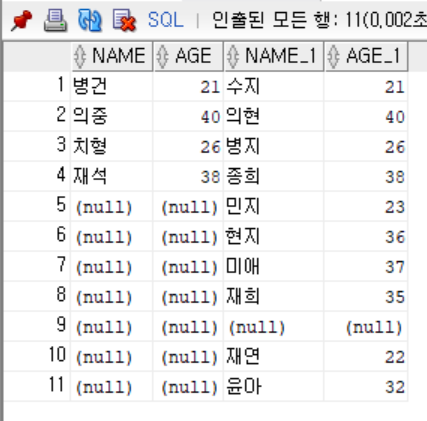Image resolution: width=427 pixels, height=421 pixels.
Task: Select the cell containing 윤아
Action: point(274,386)
